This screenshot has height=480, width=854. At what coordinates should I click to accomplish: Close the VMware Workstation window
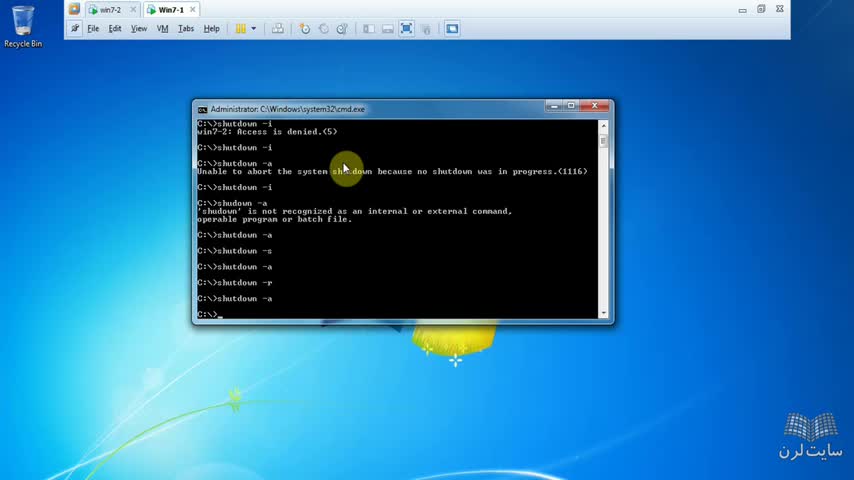[779, 9]
